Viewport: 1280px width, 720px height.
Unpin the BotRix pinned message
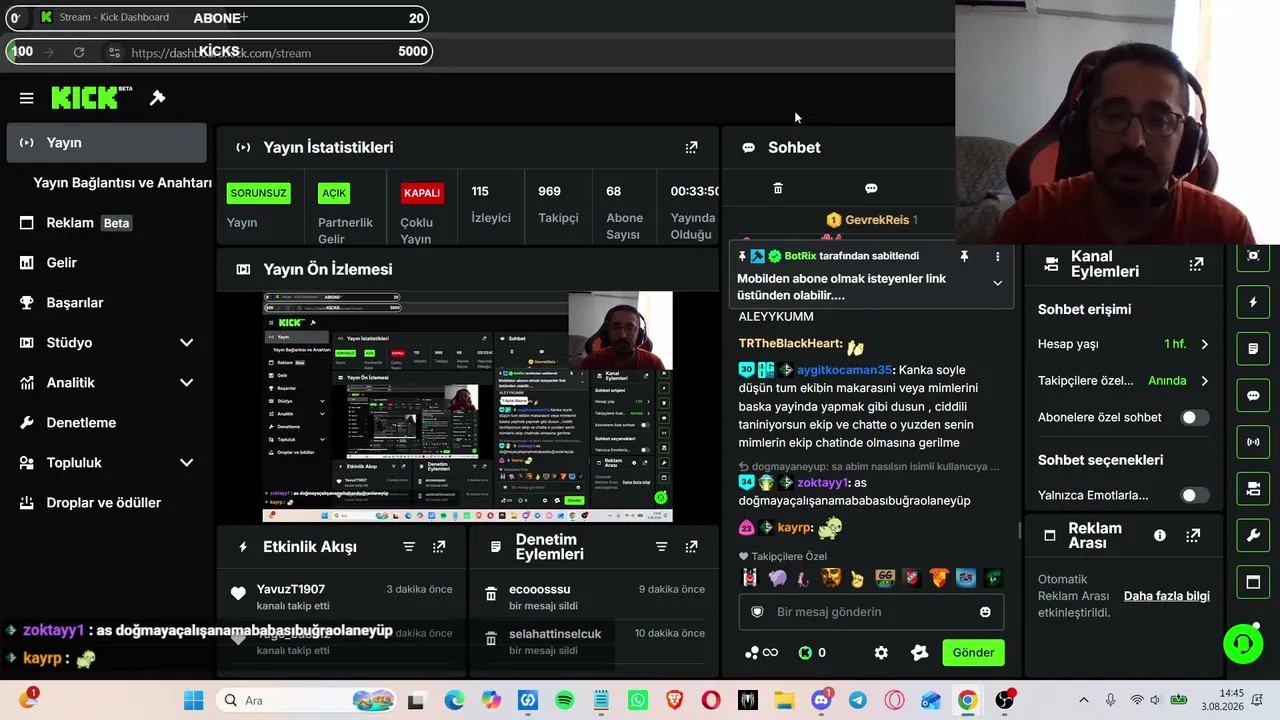click(964, 256)
